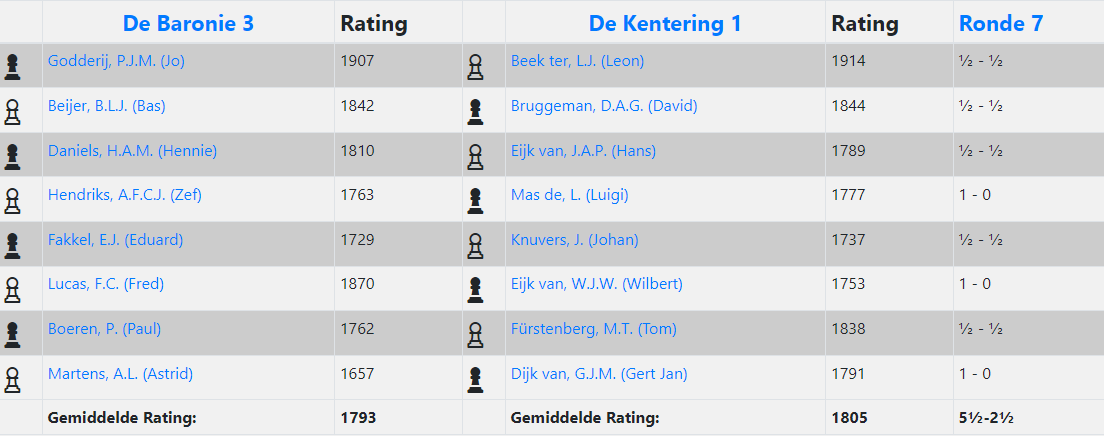Open player Hendriks, A.F.C.J. (Zef)

(125, 195)
